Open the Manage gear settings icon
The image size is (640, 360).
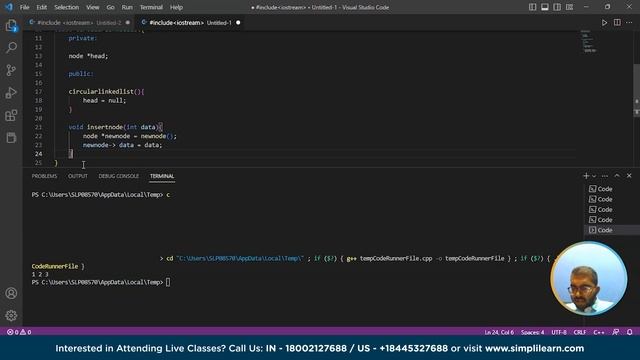click(11, 315)
